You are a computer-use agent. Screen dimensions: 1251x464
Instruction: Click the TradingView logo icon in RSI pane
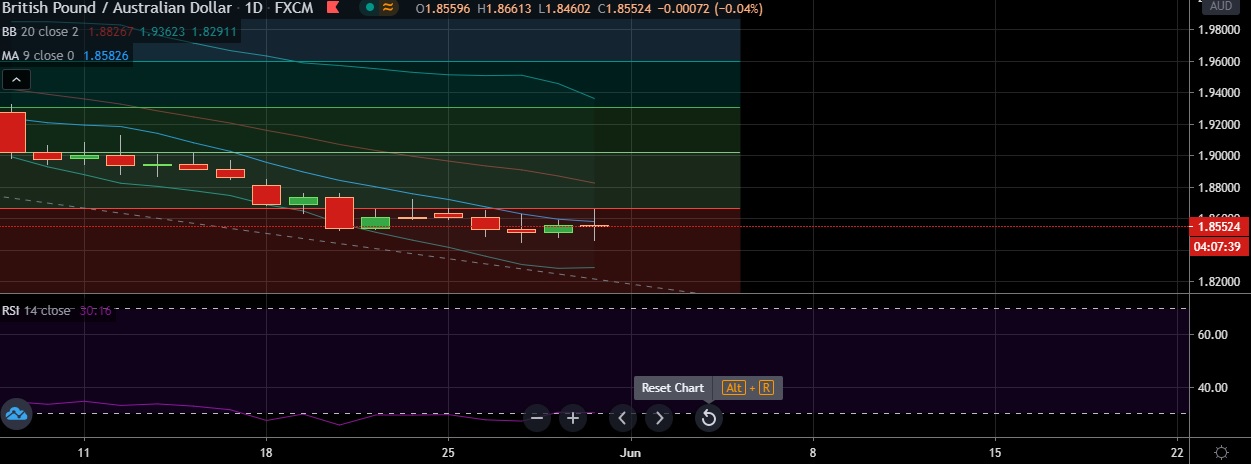(x=16, y=413)
